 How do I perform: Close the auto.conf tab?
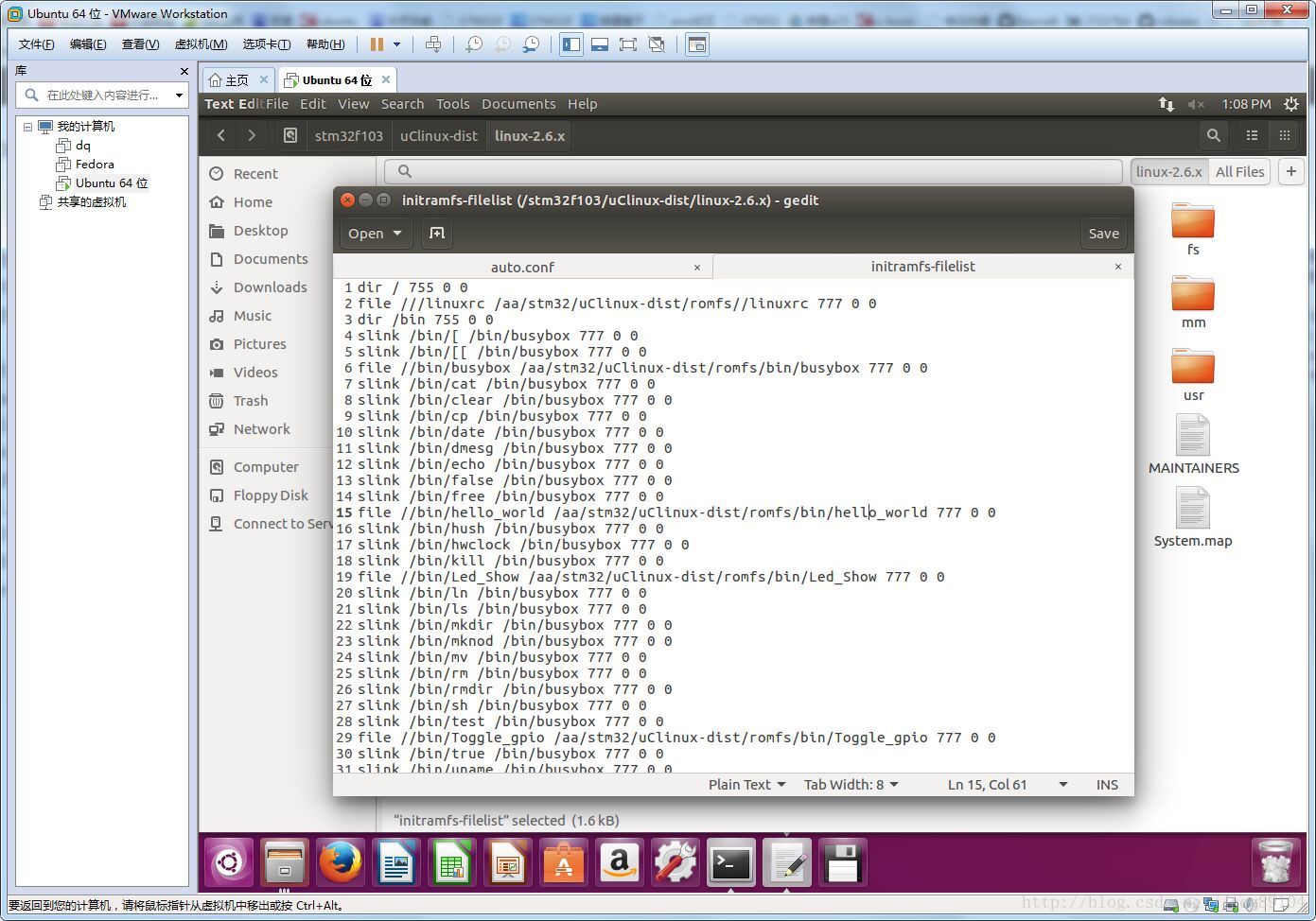click(697, 268)
